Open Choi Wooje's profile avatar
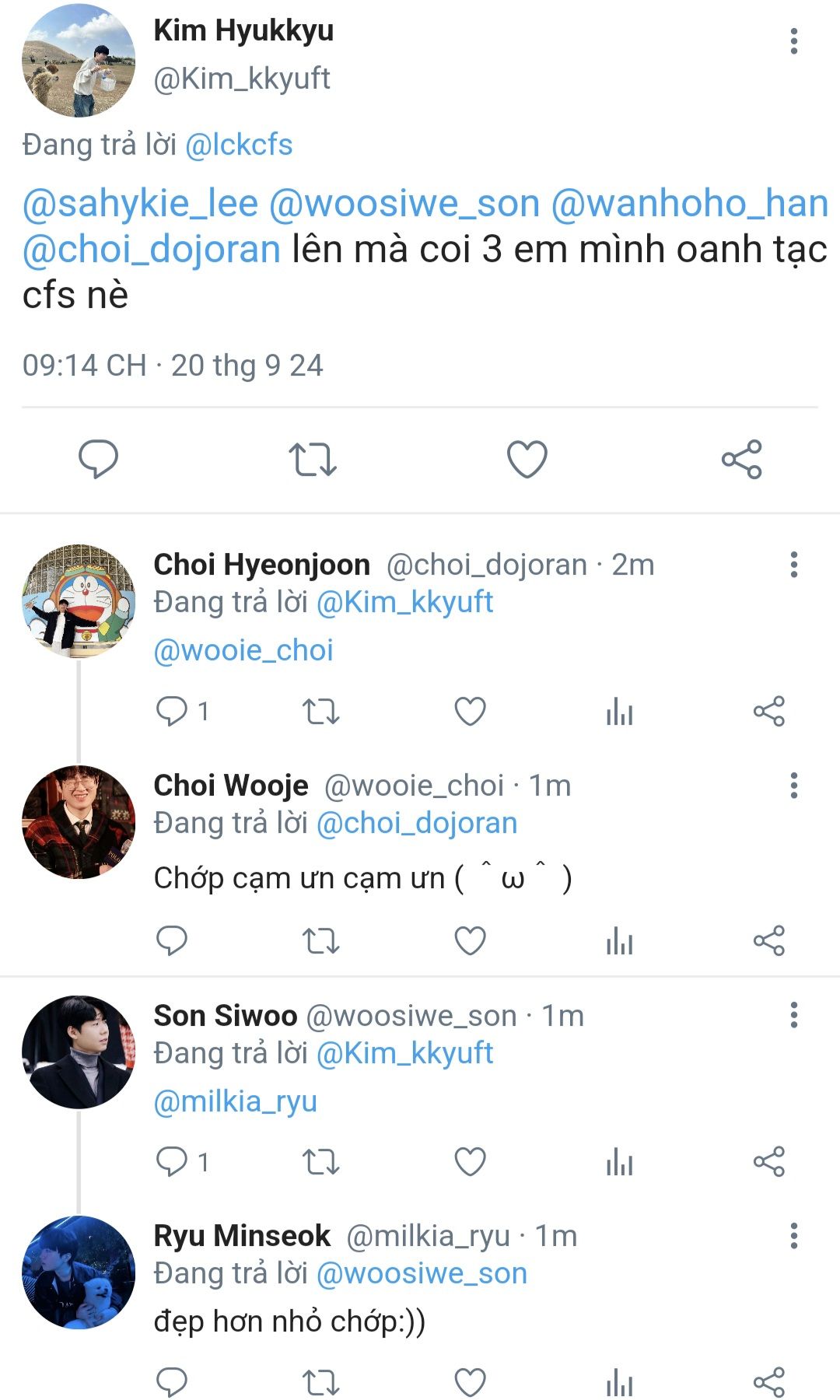The width and height of the screenshot is (840, 1400). click(78, 822)
